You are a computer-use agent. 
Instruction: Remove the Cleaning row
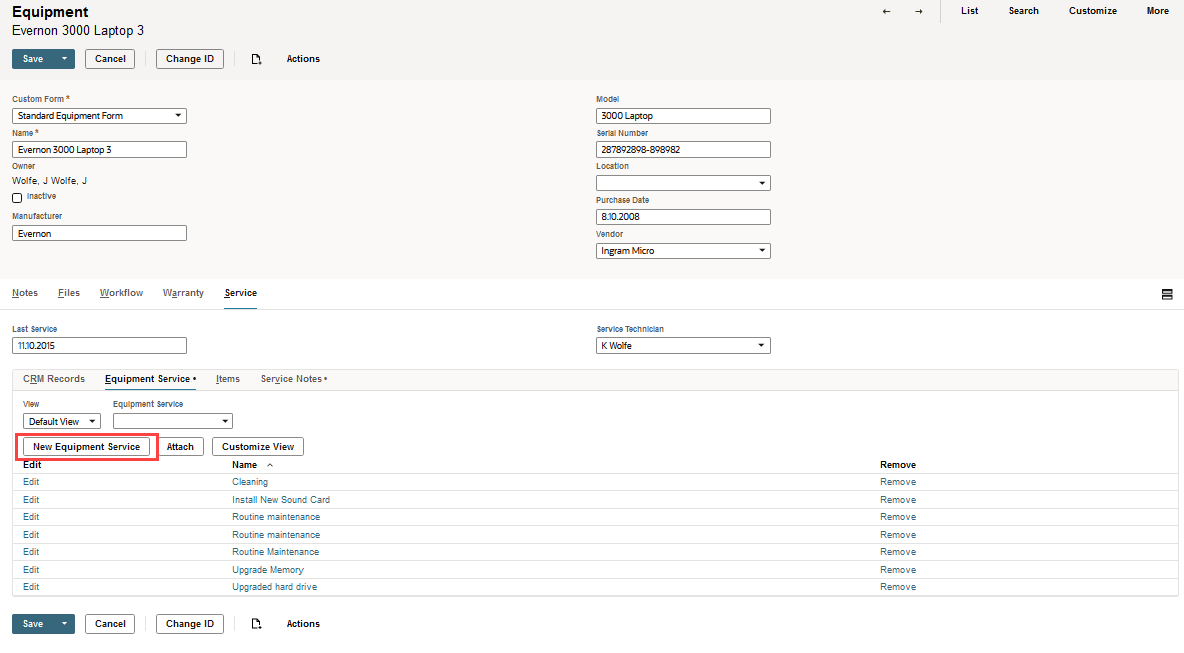[898, 482]
